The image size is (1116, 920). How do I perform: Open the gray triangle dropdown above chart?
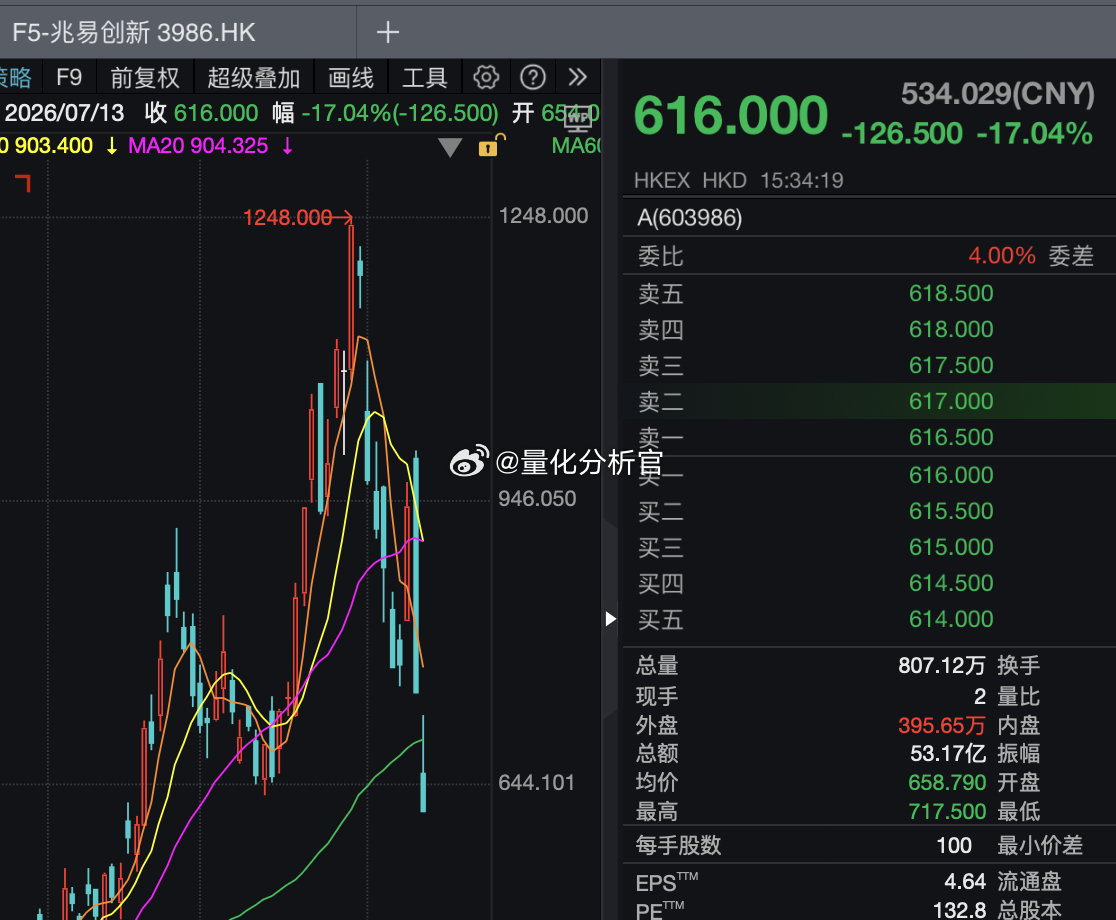pyautogui.click(x=450, y=147)
